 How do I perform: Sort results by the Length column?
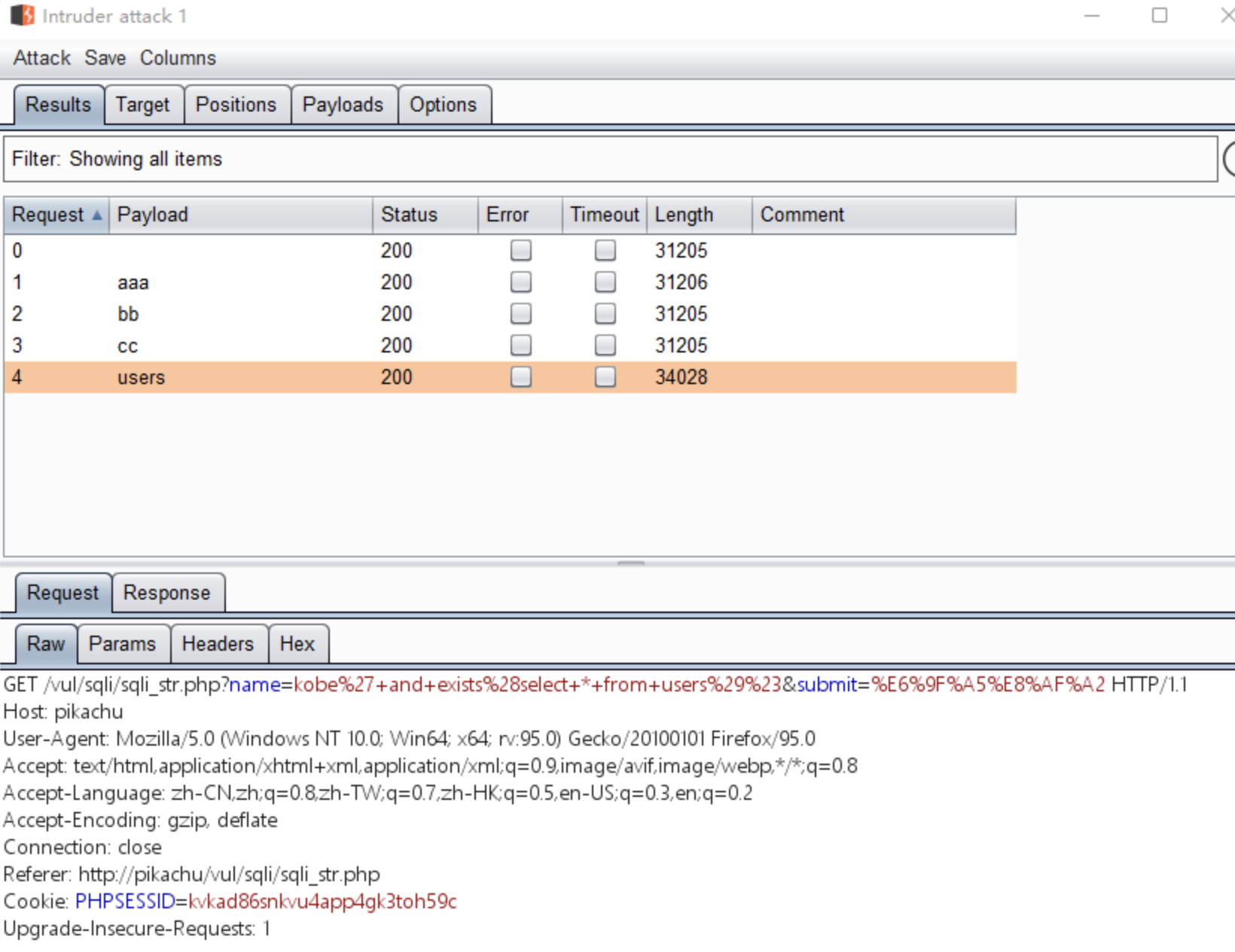[684, 215]
